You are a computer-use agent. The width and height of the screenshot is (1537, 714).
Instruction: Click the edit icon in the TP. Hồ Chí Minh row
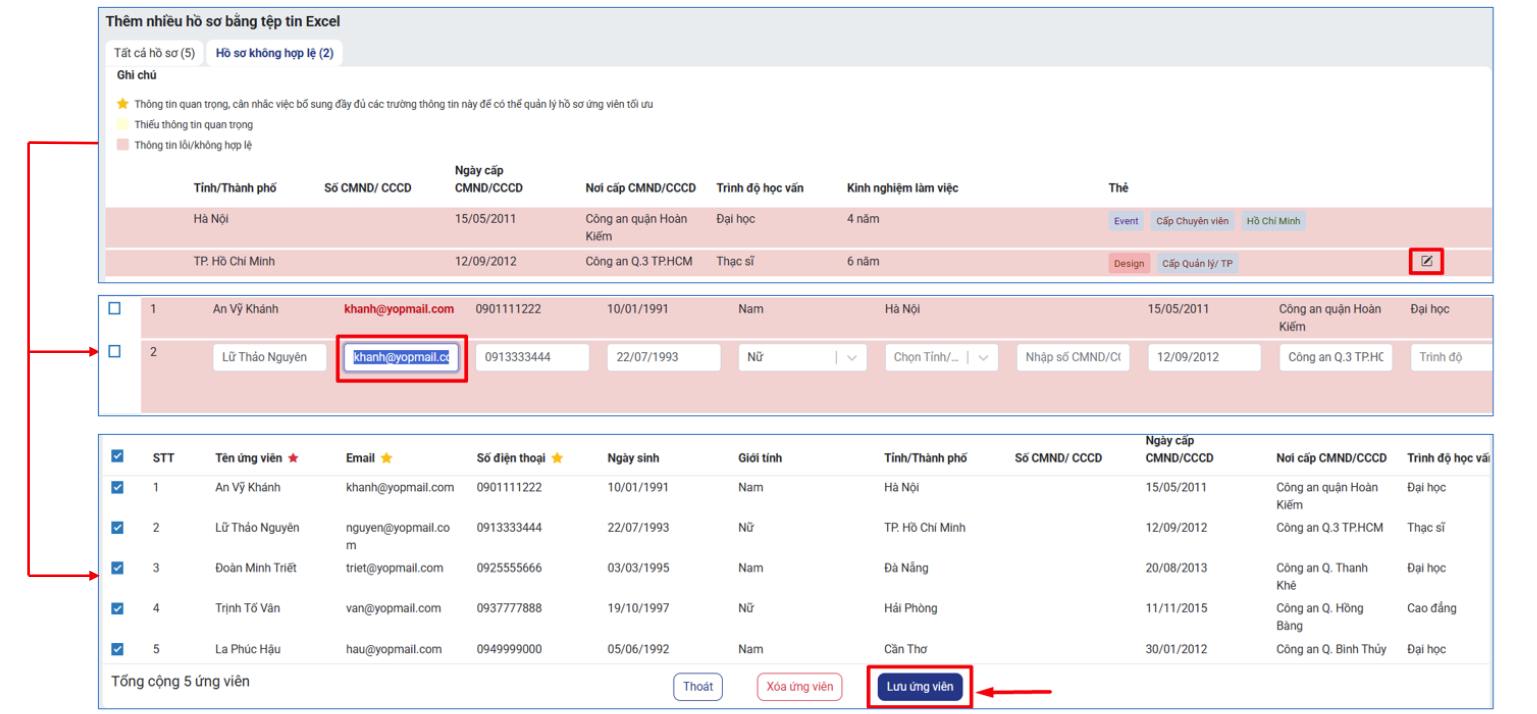click(x=1427, y=262)
